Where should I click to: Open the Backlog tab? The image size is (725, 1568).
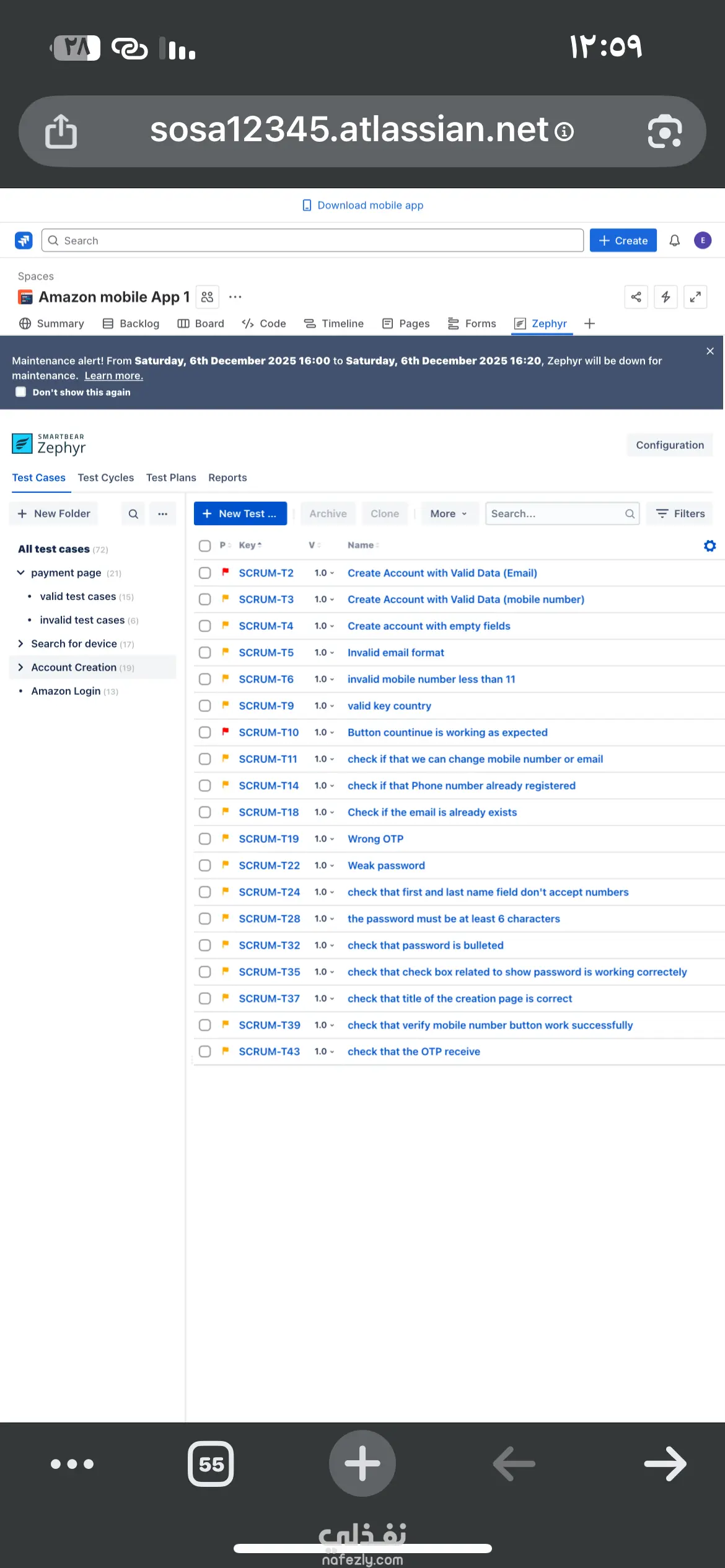pos(131,323)
